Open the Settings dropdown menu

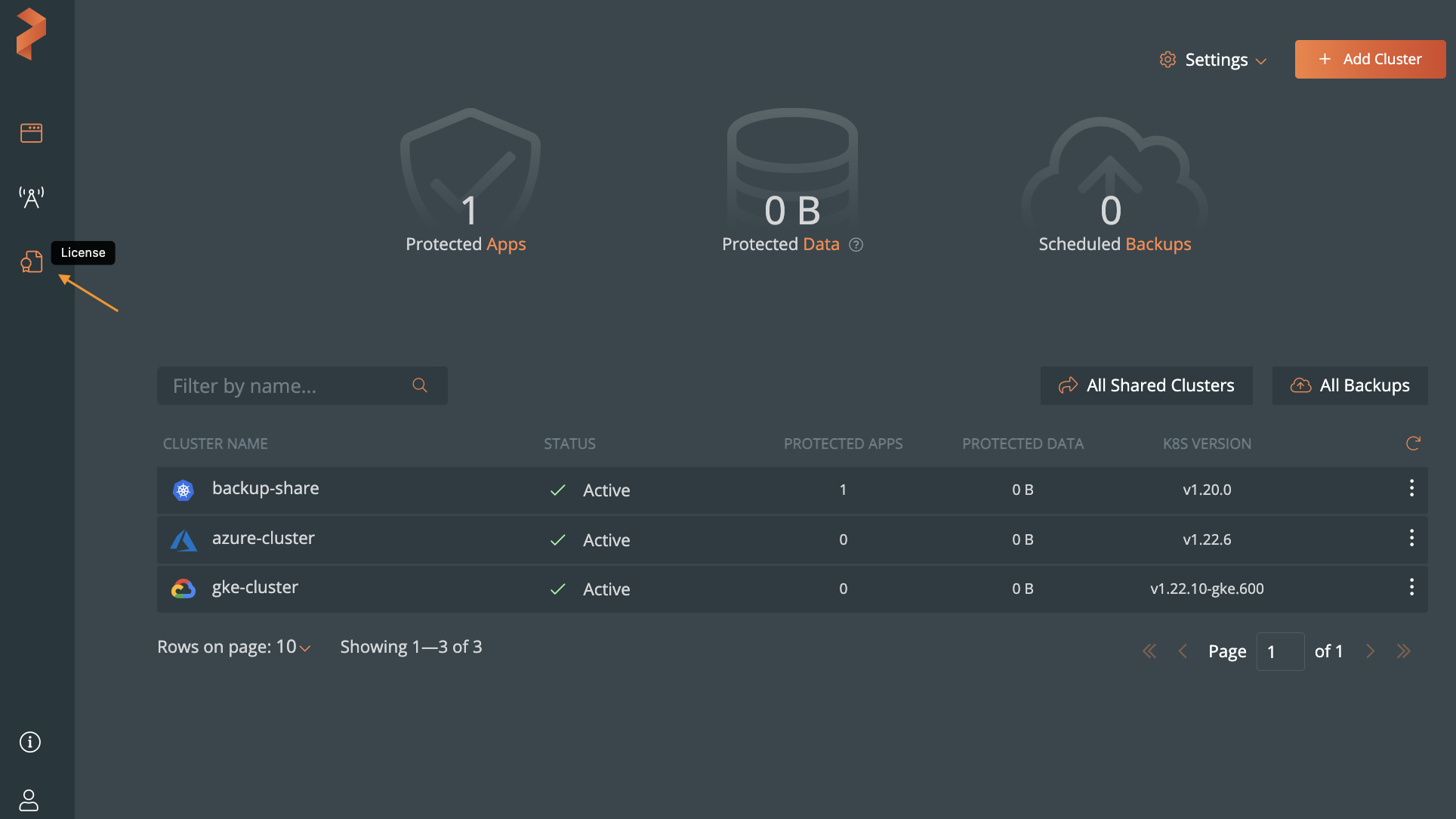pyautogui.click(x=1214, y=60)
